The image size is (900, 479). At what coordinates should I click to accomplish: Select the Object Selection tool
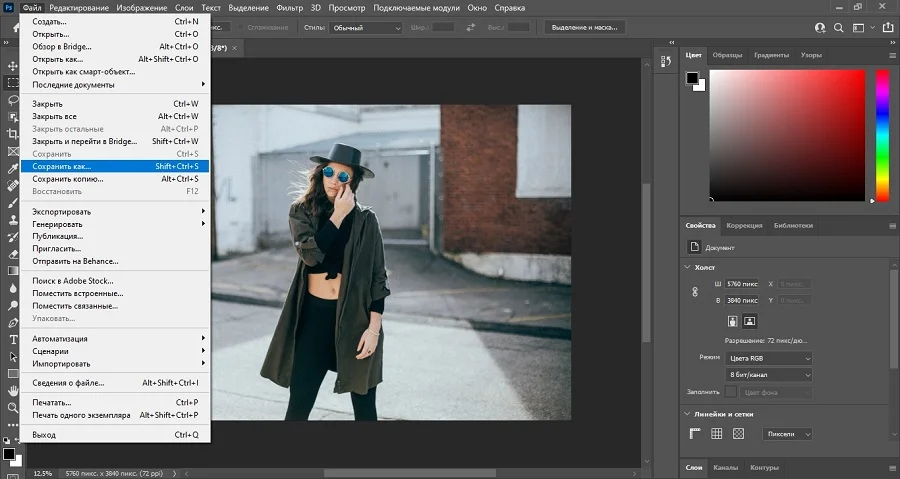coord(13,117)
